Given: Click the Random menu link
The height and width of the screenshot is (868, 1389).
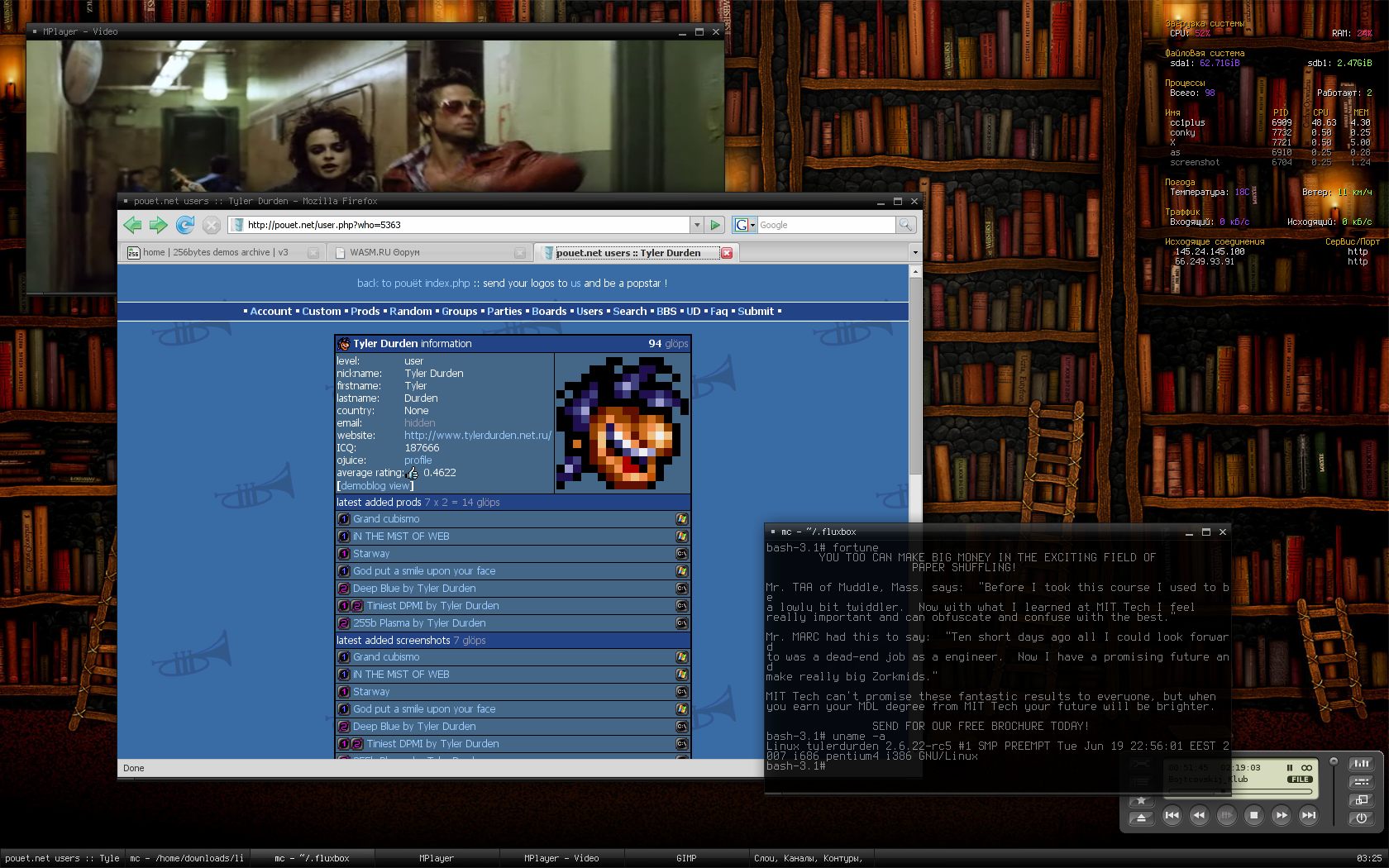Looking at the screenshot, I should [x=411, y=312].
